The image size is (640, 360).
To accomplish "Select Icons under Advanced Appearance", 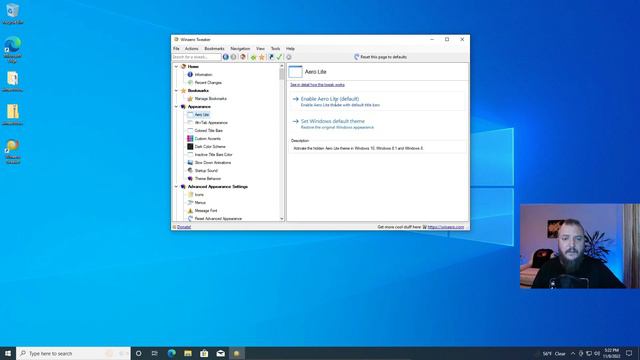I will pyautogui.click(x=199, y=195).
